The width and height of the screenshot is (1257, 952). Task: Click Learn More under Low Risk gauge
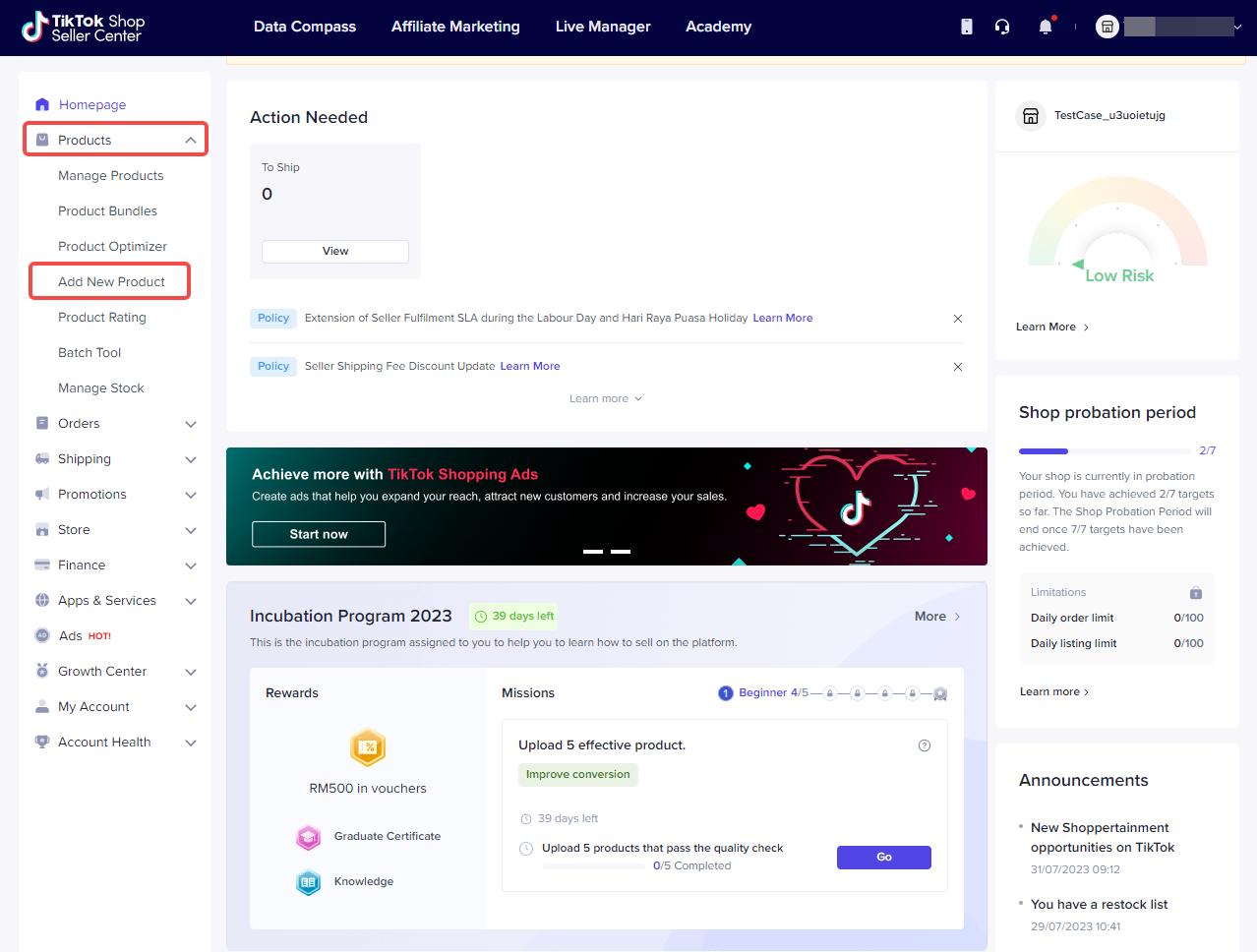coord(1052,327)
